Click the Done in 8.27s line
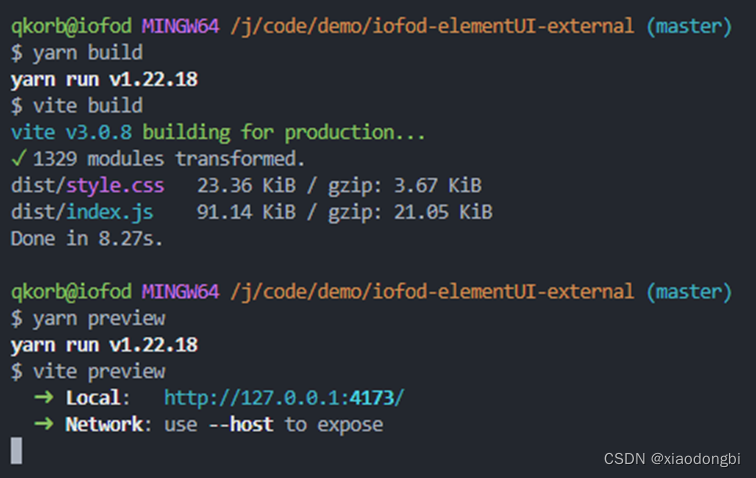 click(x=87, y=239)
